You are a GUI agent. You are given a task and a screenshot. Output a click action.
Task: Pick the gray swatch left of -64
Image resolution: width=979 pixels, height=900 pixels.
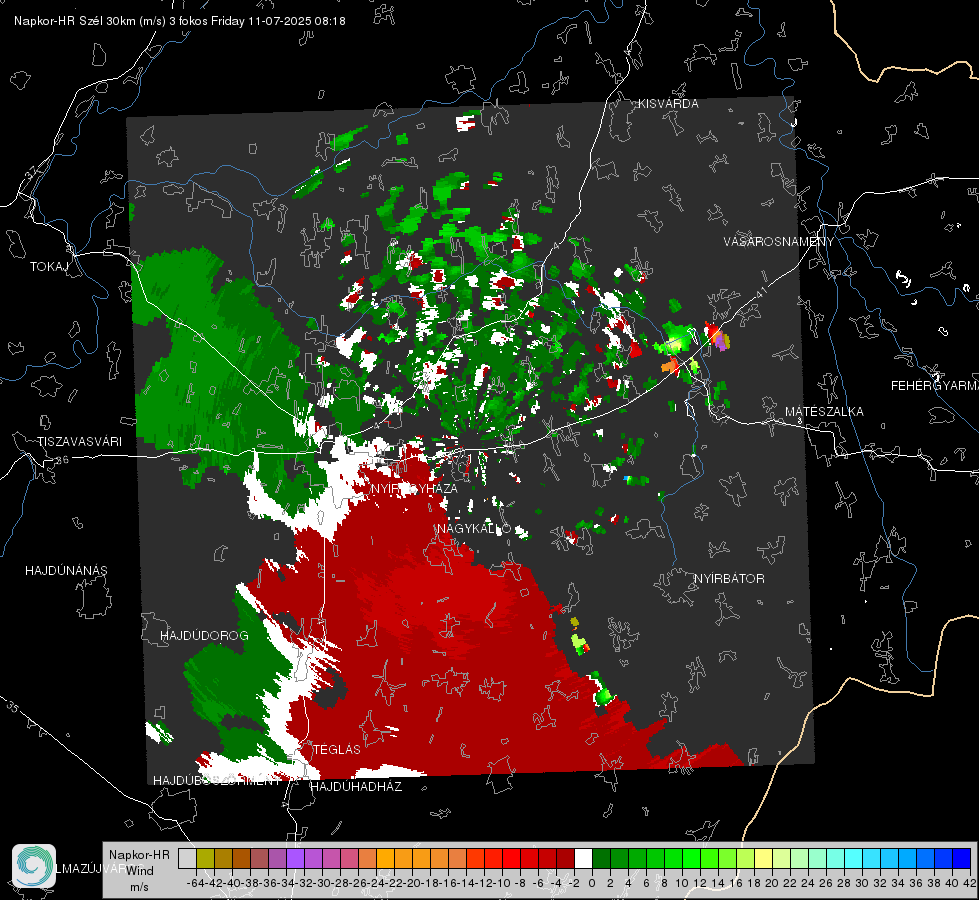click(x=187, y=859)
